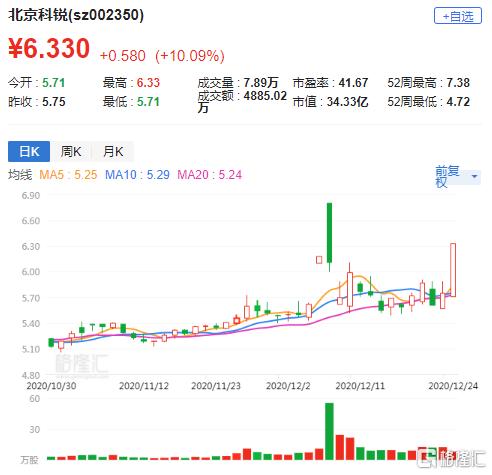Click 最低 low value 5.71
Viewport: 492px width, 475px height.
pyautogui.click(x=148, y=102)
